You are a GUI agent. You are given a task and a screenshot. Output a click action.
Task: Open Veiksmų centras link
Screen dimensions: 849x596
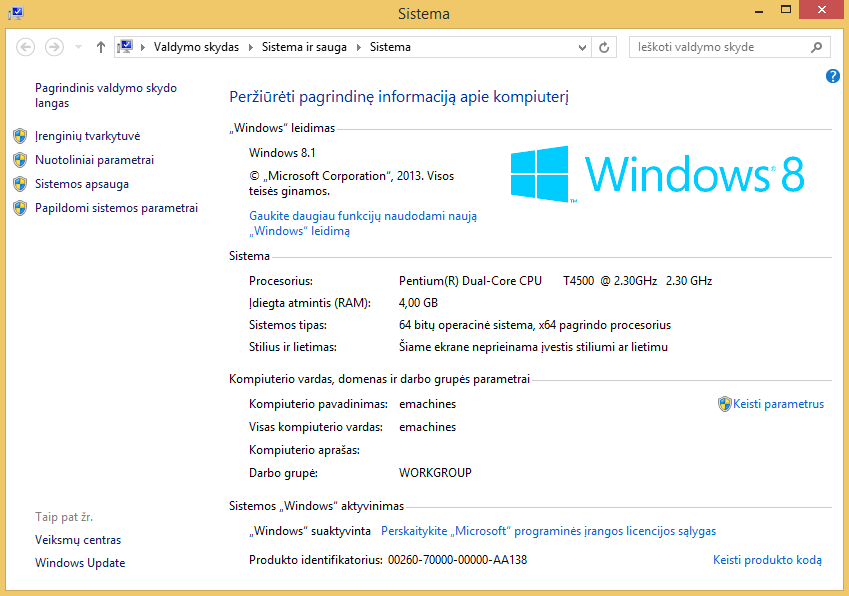(x=78, y=540)
